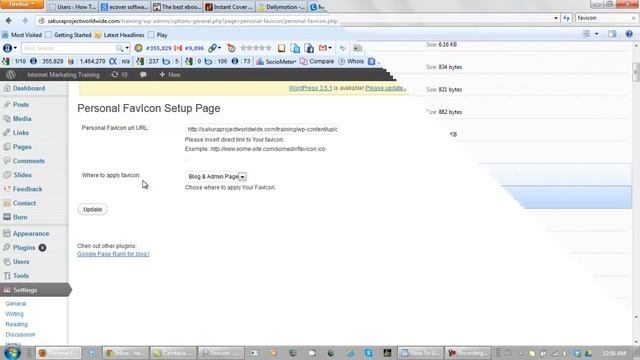Switch to the ecover software tab

124,7
